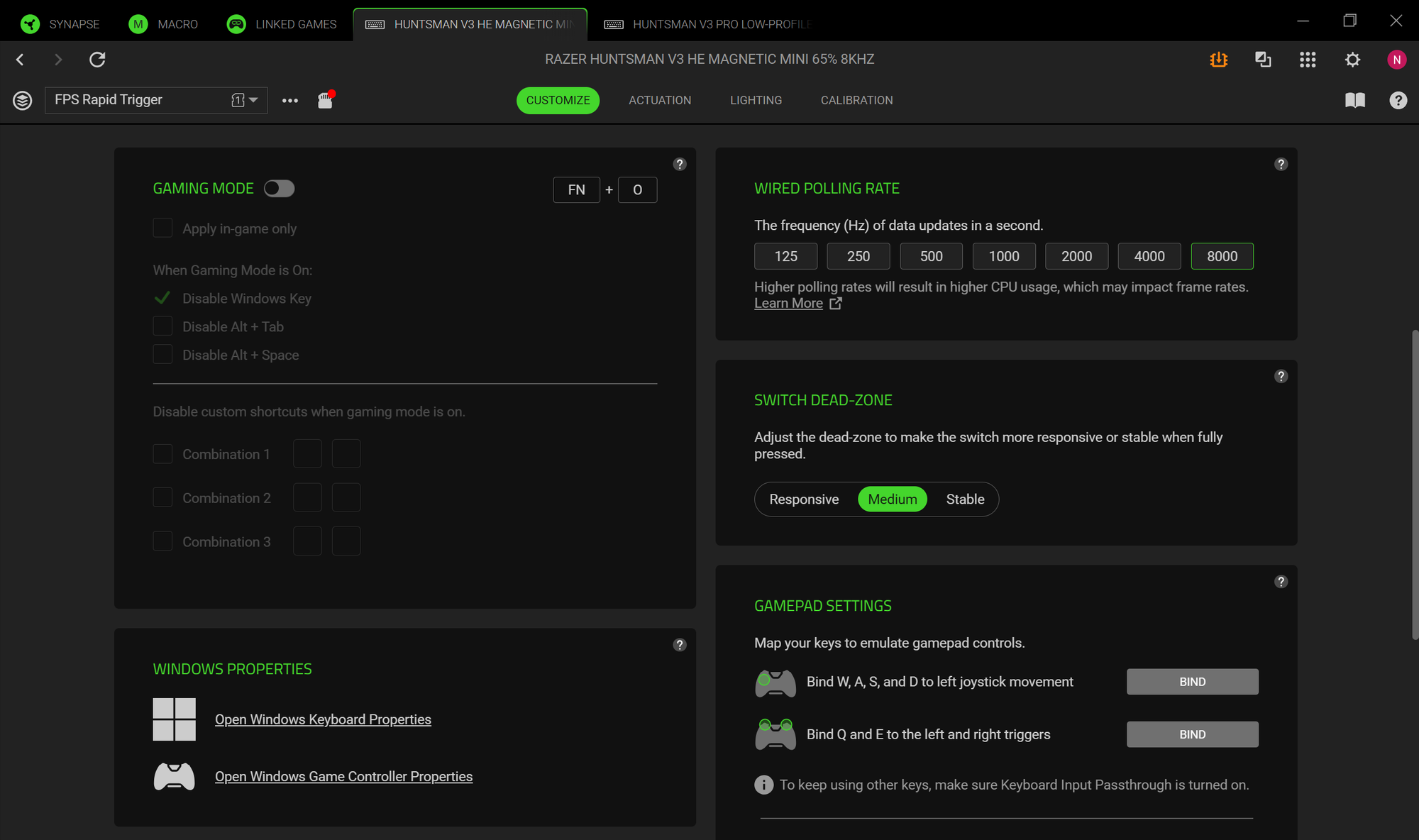The image size is (1419, 840).
Task: Open the Lighting tab
Action: point(756,100)
